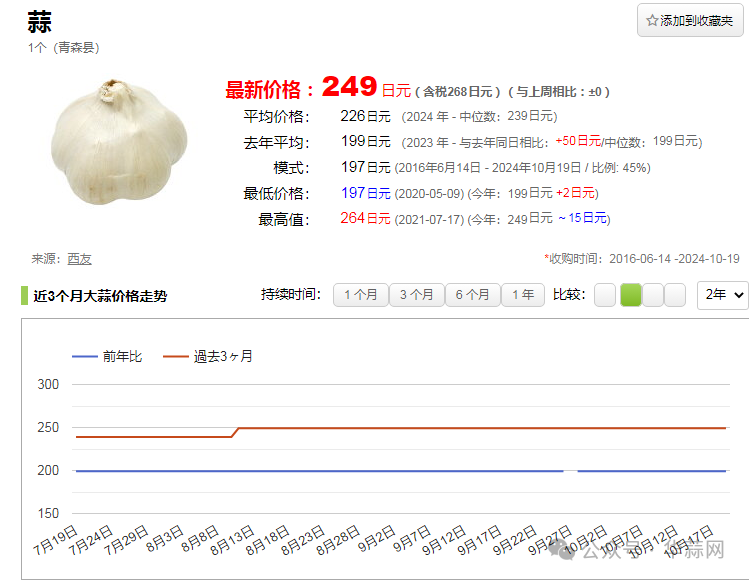This screenshot has height=580, width=749.
Task: Select the 1 年 duration tab
Action: tap(523, 295)
